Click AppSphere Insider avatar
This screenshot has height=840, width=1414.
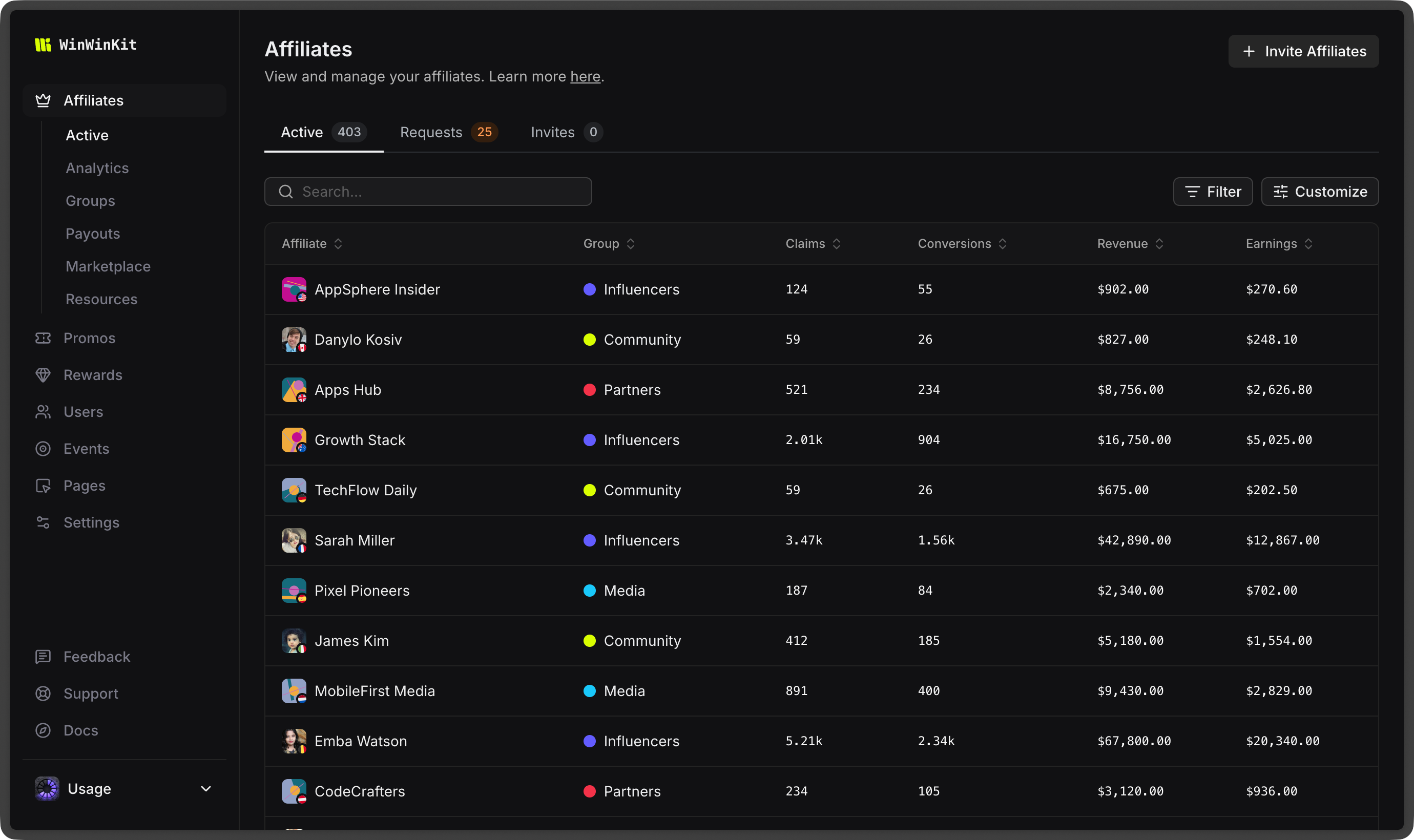tap(294, 289)
